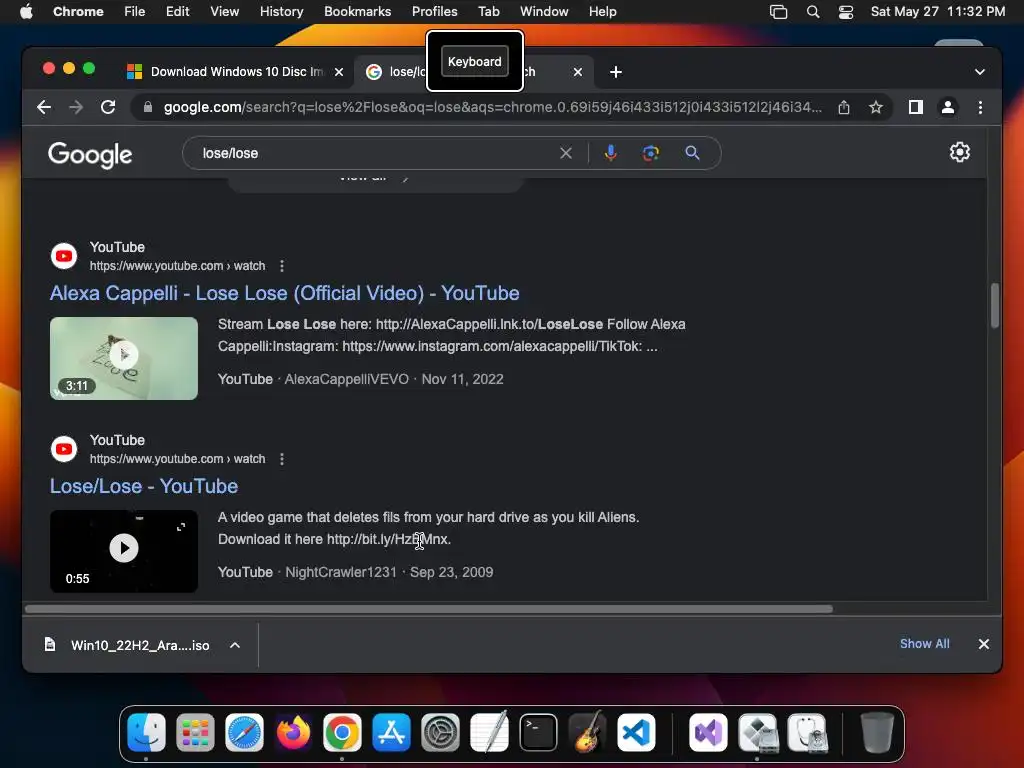Open options for the Alexa Cappelli result
The width and height of the screenshot is (1024, 768).
coord(281,266)
